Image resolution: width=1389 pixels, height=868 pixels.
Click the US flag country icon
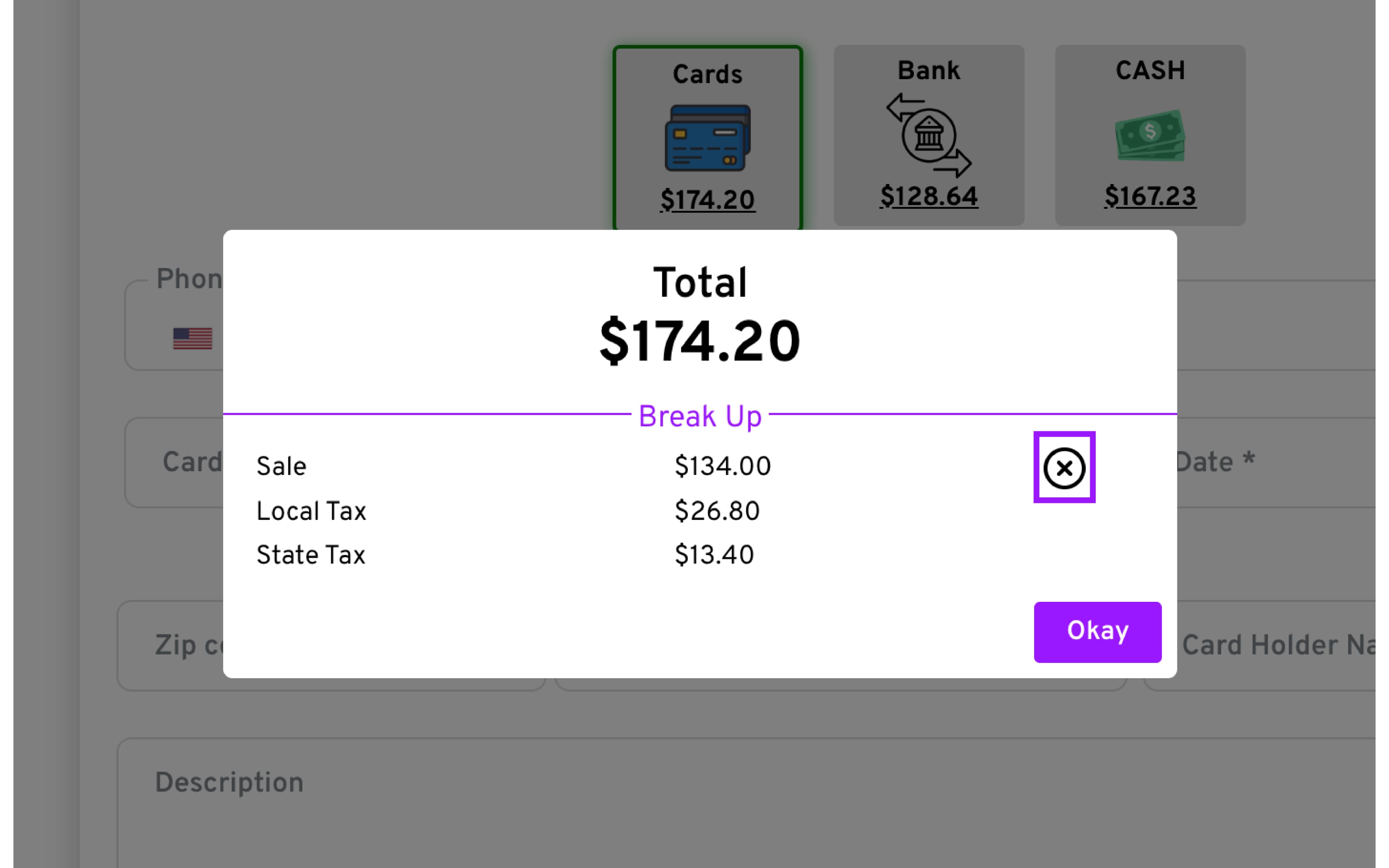click(192, 338)
